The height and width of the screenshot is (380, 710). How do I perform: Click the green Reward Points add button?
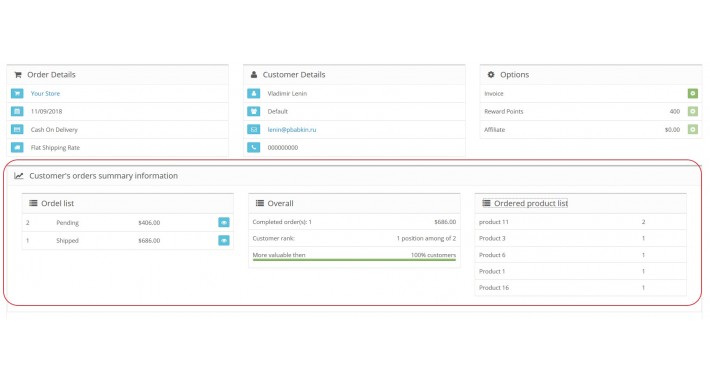point(692,111)
